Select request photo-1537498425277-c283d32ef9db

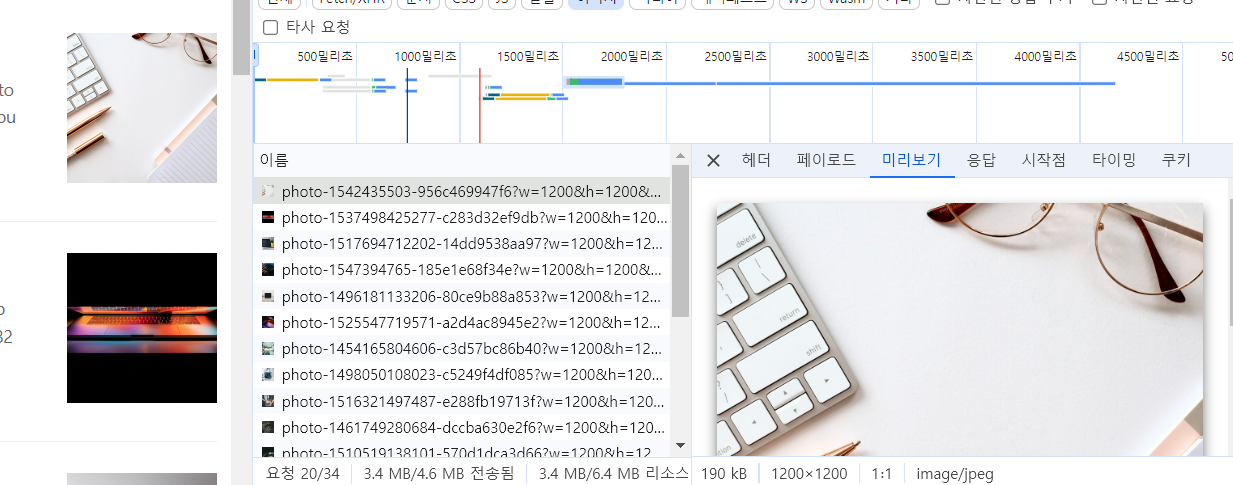[461, 217]
